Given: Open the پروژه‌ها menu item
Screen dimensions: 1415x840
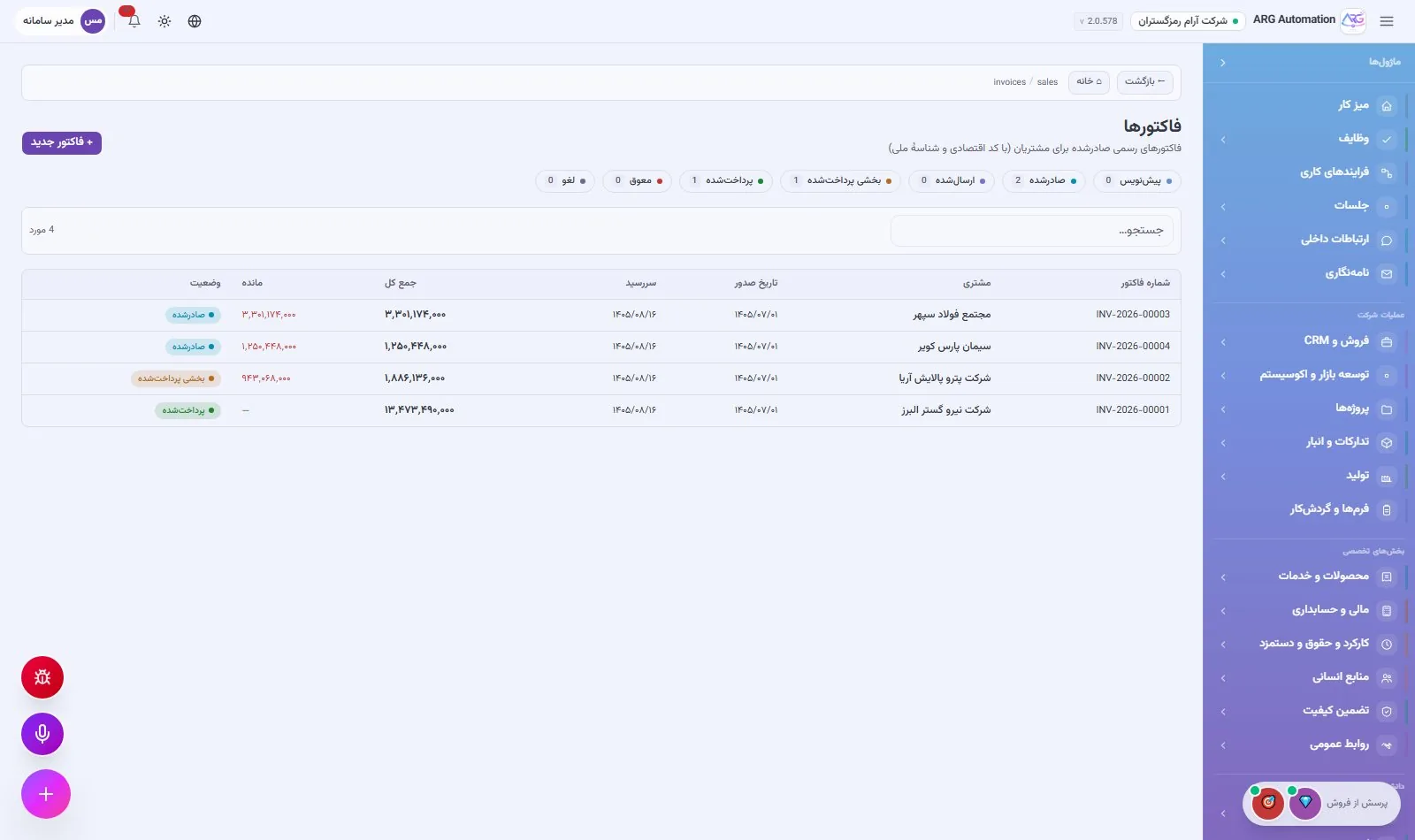Looking at the screenshot, I should (x=1306, y=409).
